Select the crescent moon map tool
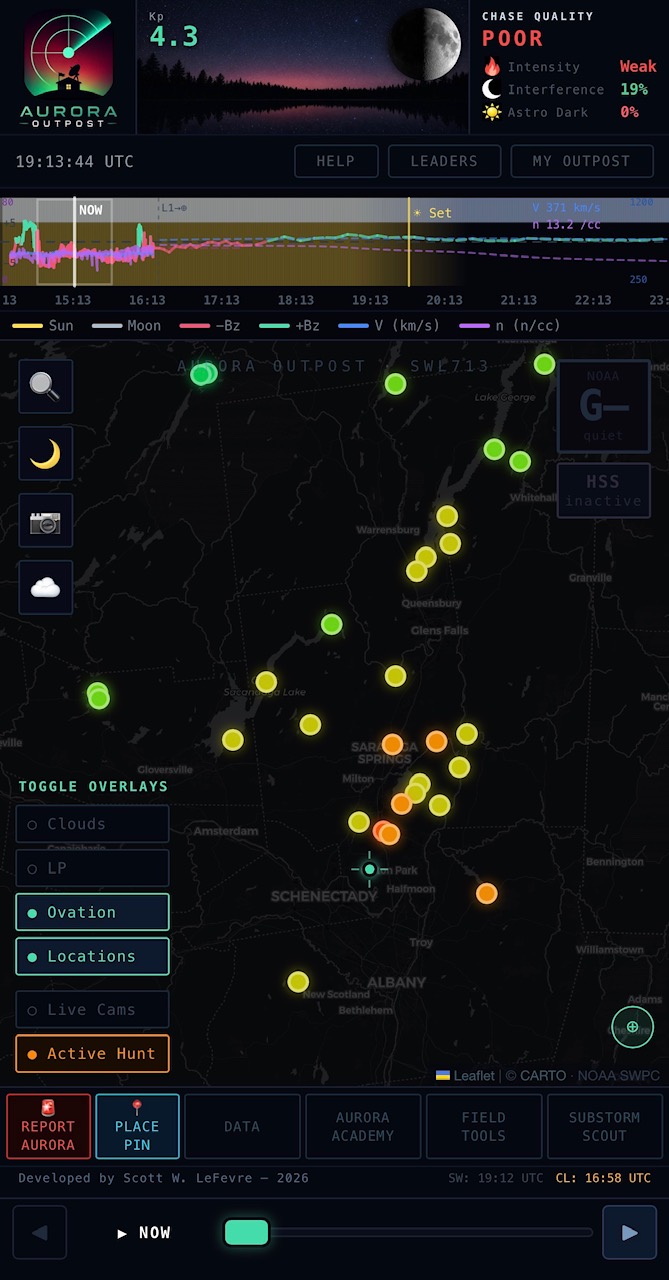Image resolution: width=669 pixels, height=1280 pixels. (46, 454)
